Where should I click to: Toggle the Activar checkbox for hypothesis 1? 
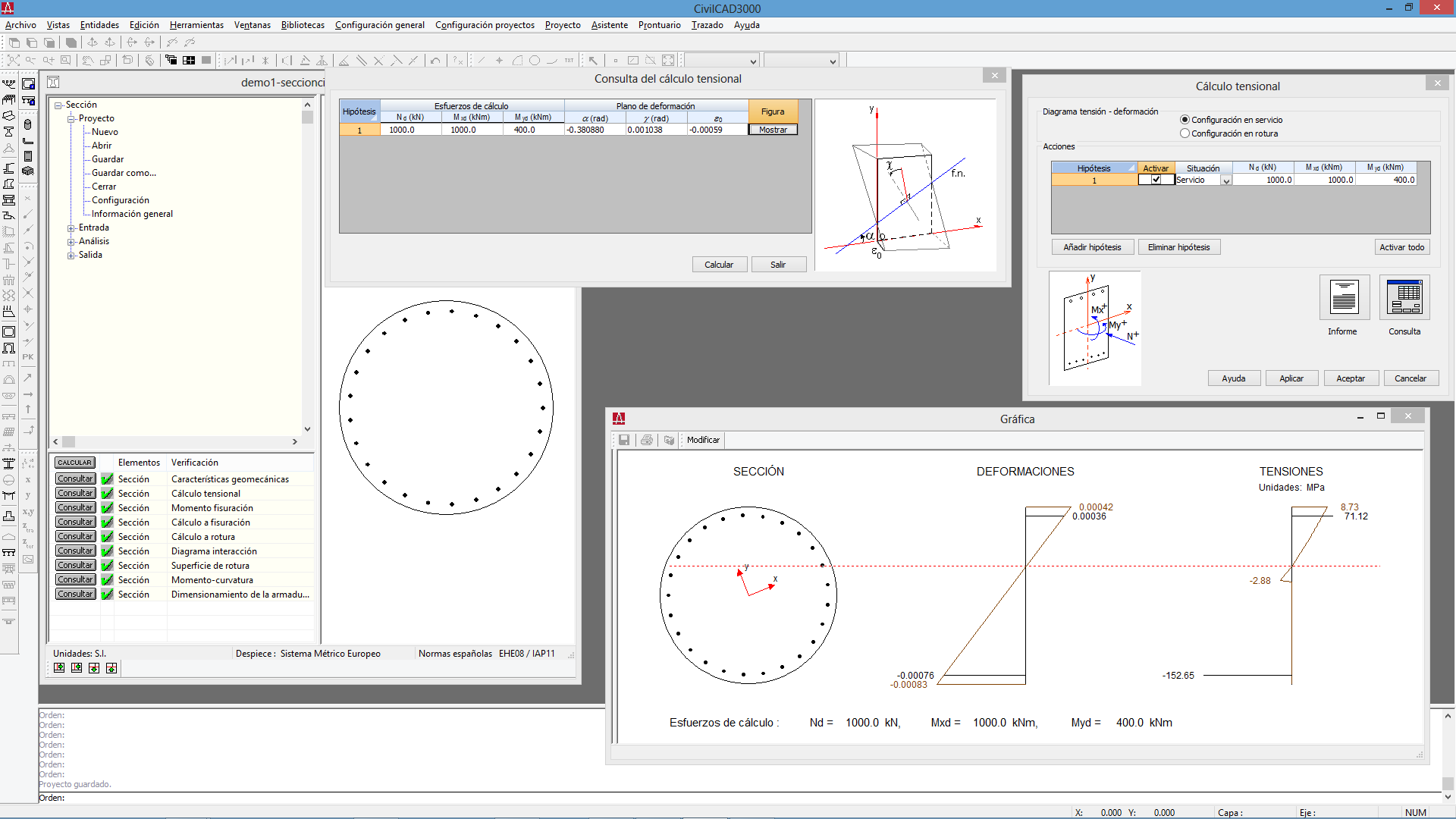[1156, 180]
